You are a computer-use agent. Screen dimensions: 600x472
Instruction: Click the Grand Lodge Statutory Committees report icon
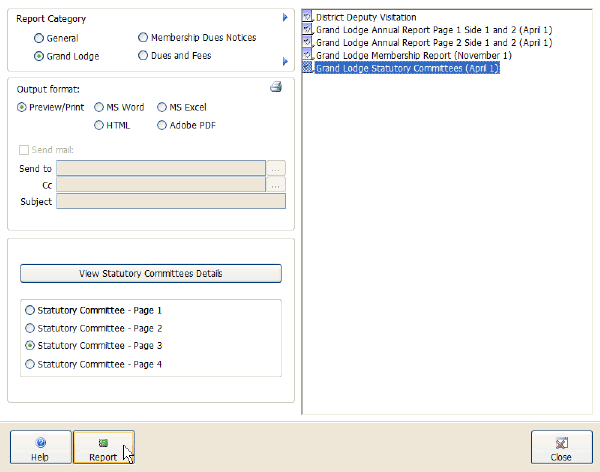coord(308,68)
